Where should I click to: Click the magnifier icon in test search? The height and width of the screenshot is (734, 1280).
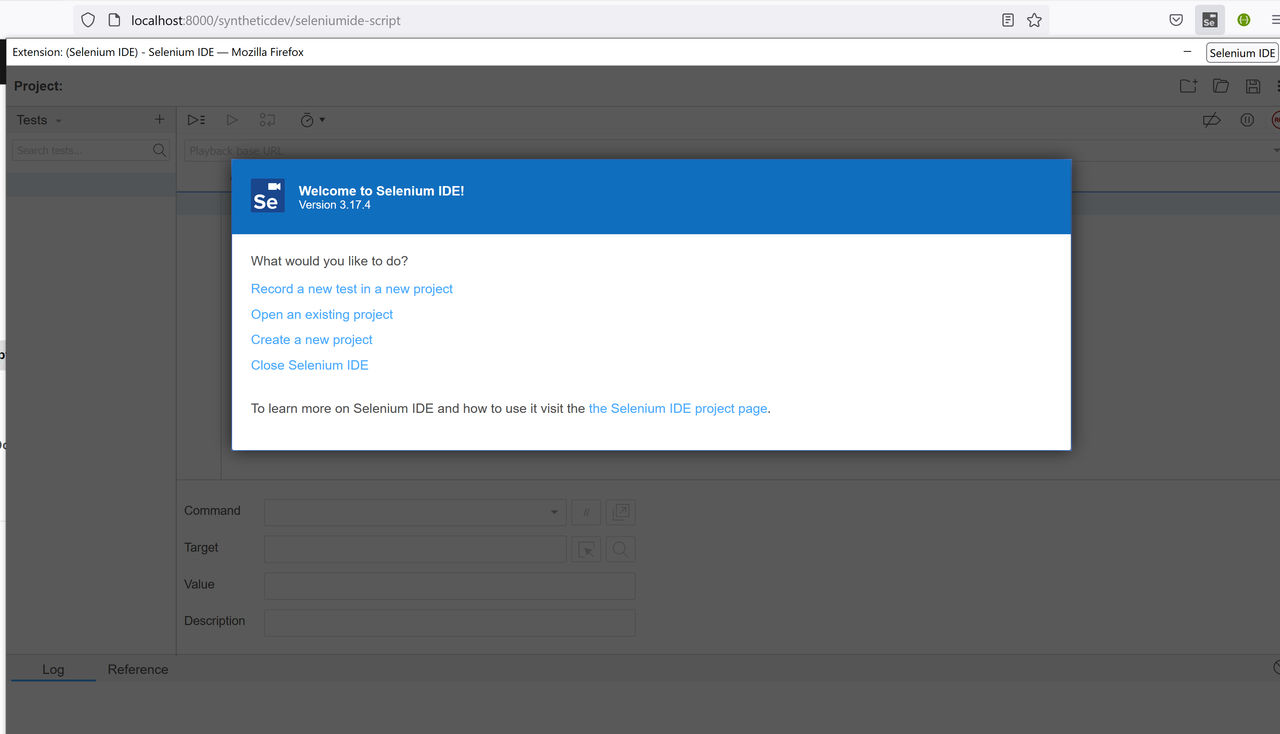coord(160,150)
